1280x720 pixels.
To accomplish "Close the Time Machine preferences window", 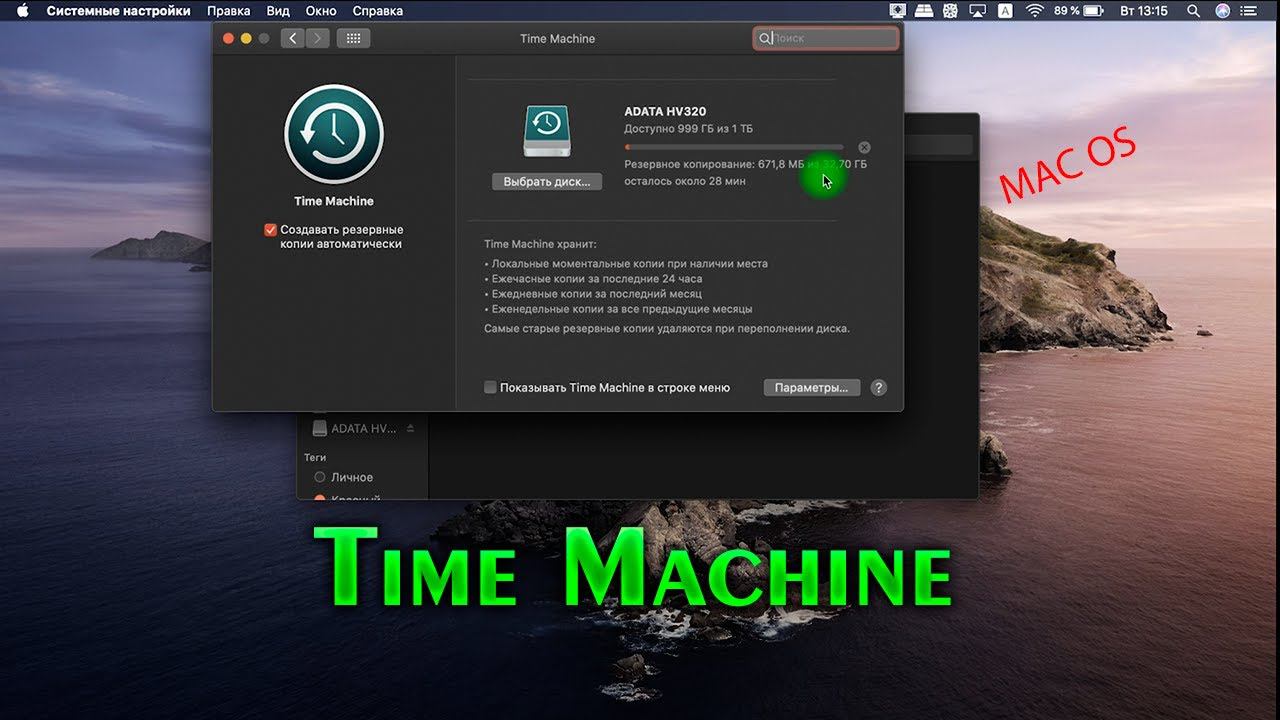I will tap(228, 38).
